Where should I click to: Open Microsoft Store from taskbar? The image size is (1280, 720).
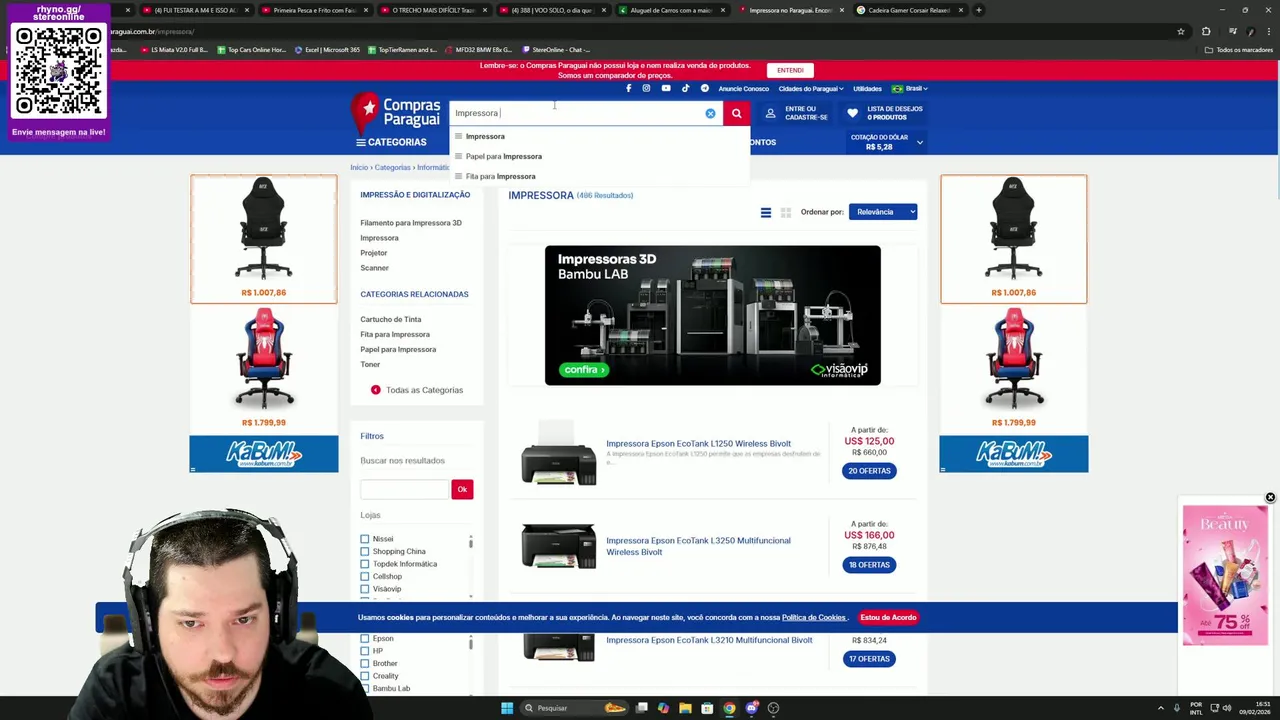[x=707, y=708]
